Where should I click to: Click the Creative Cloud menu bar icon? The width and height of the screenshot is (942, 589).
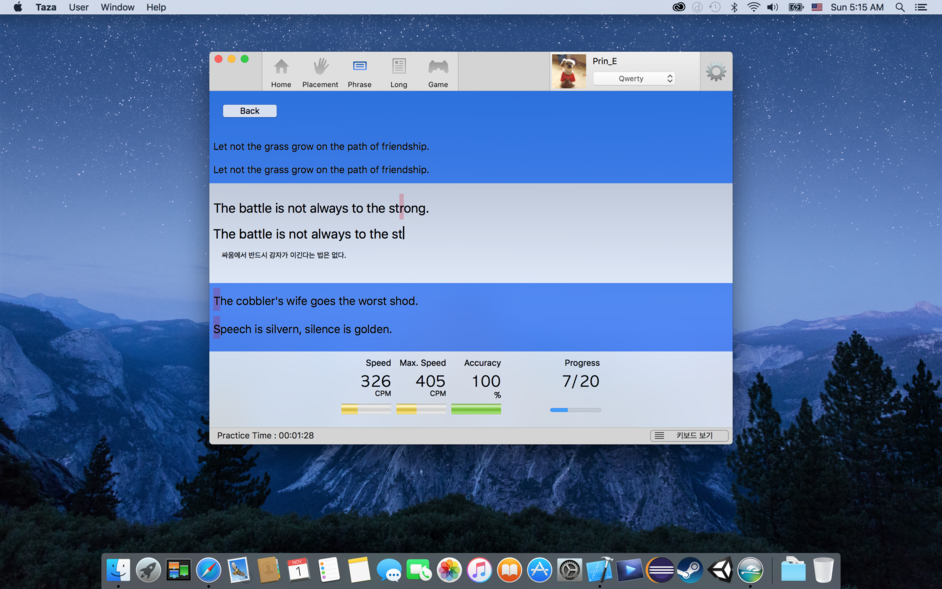679,7
